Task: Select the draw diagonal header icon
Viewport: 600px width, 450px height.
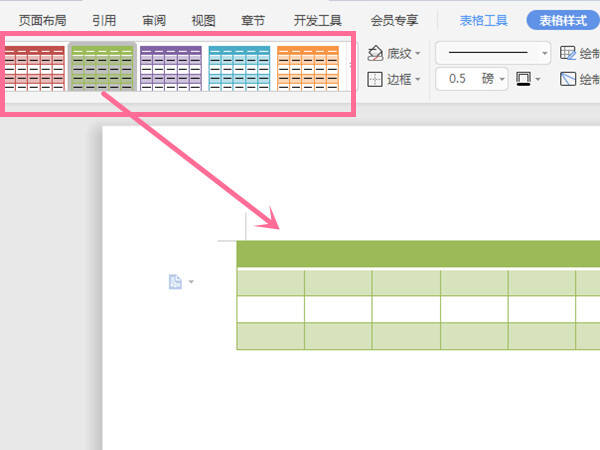Action: point(568,79)
